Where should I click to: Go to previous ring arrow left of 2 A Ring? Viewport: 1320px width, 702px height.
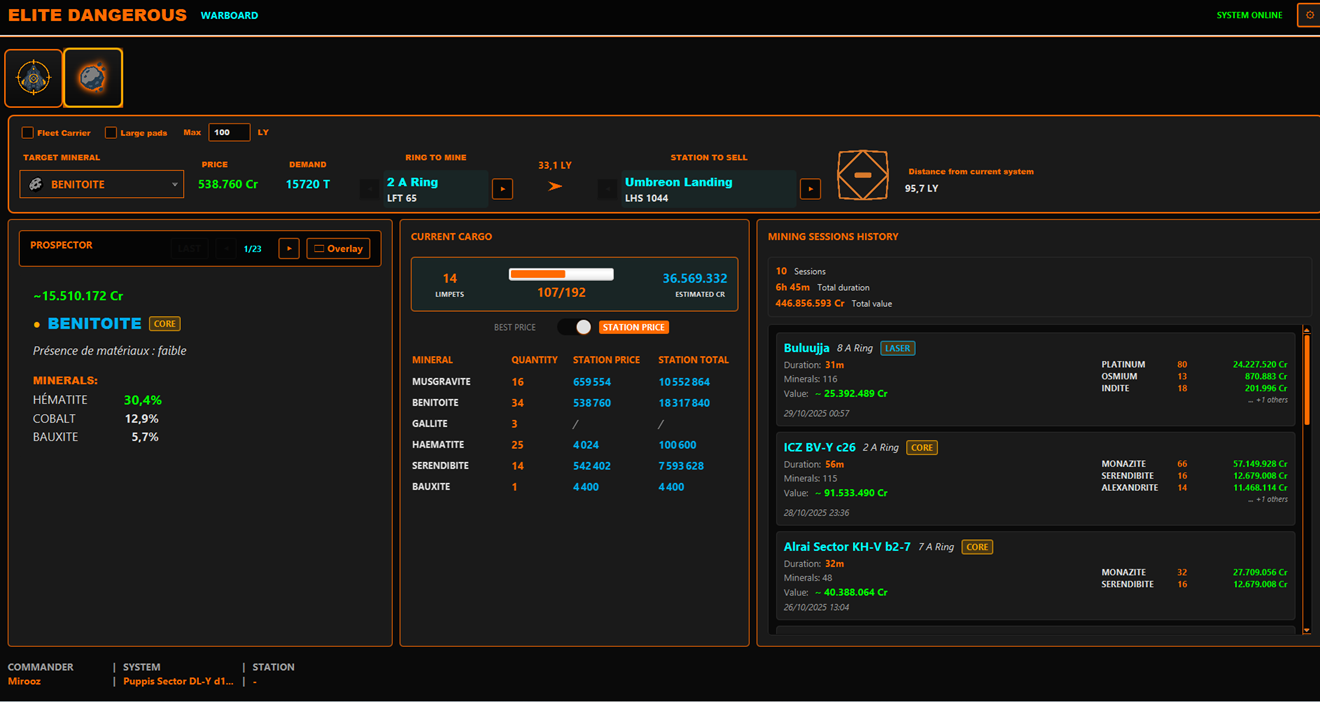(x=369, y=189)
